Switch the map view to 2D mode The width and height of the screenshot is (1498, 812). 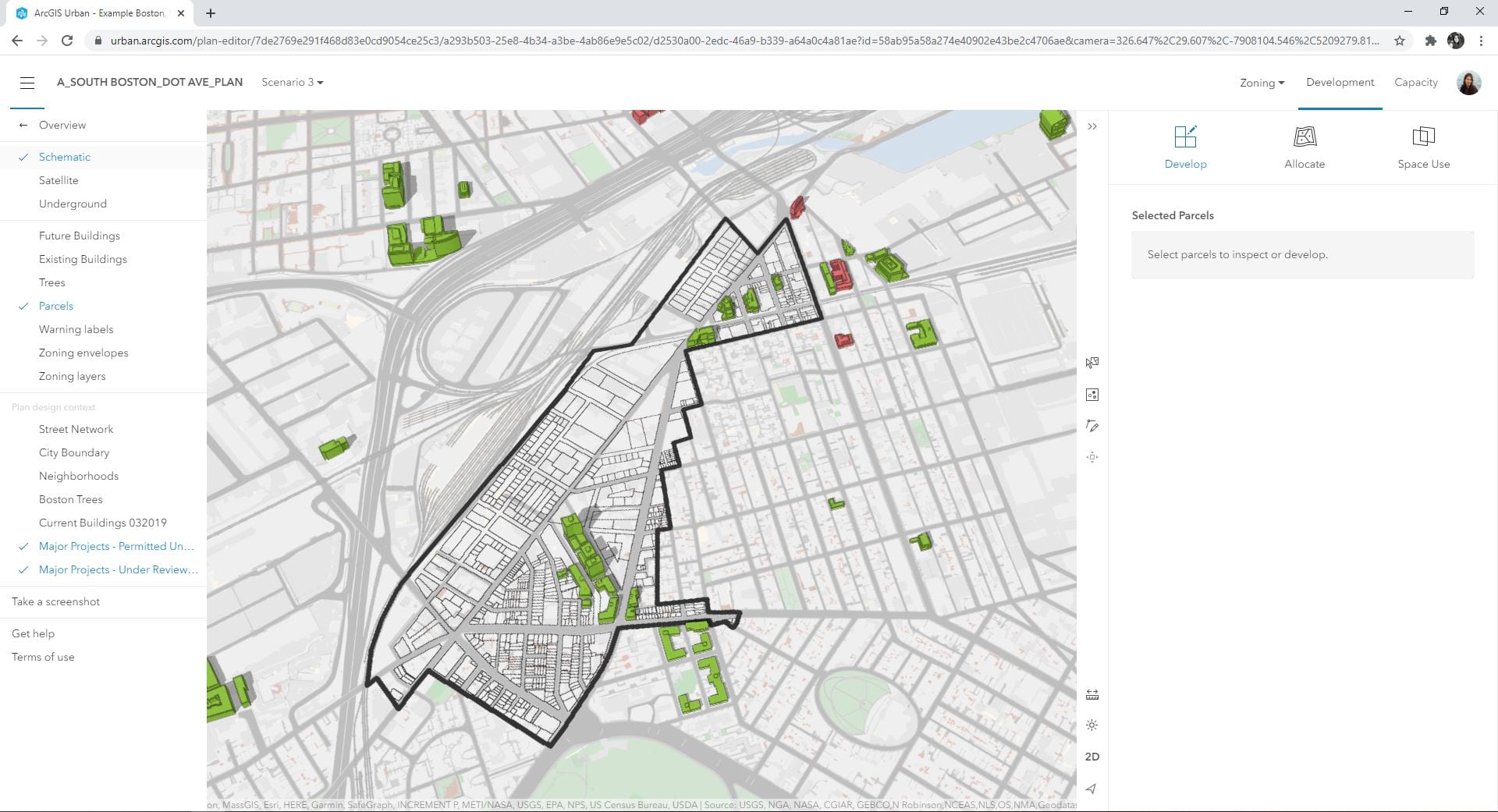coord(1092,756)
